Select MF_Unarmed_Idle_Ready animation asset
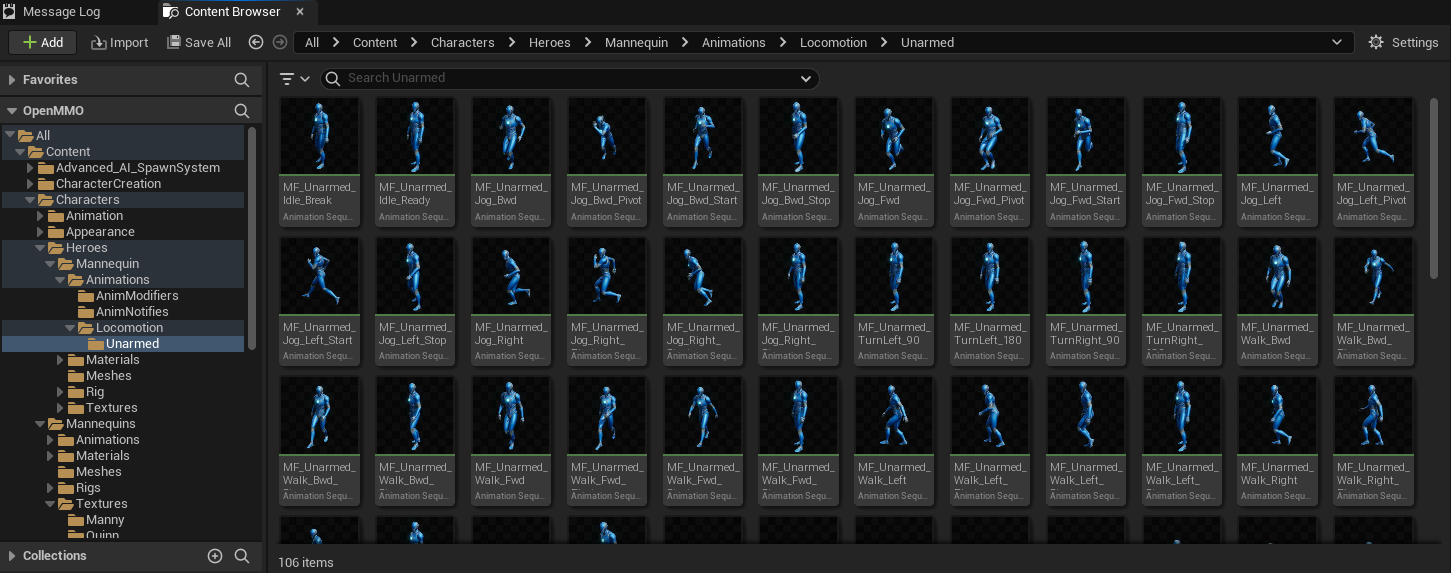This screenshot has height=573, width=1451. (x=415, y=161)
